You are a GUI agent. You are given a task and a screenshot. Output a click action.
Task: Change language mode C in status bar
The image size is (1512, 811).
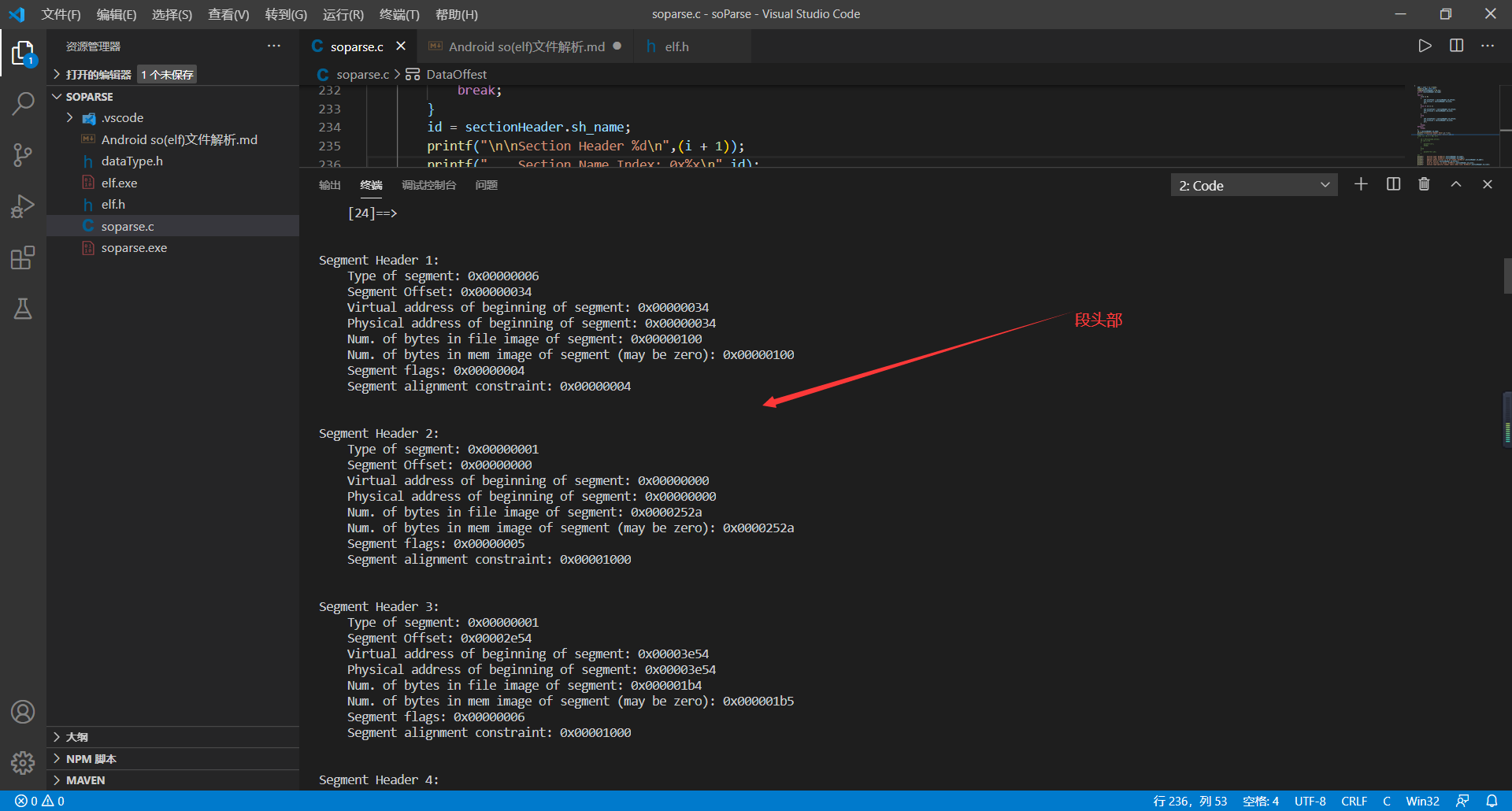1387,801
